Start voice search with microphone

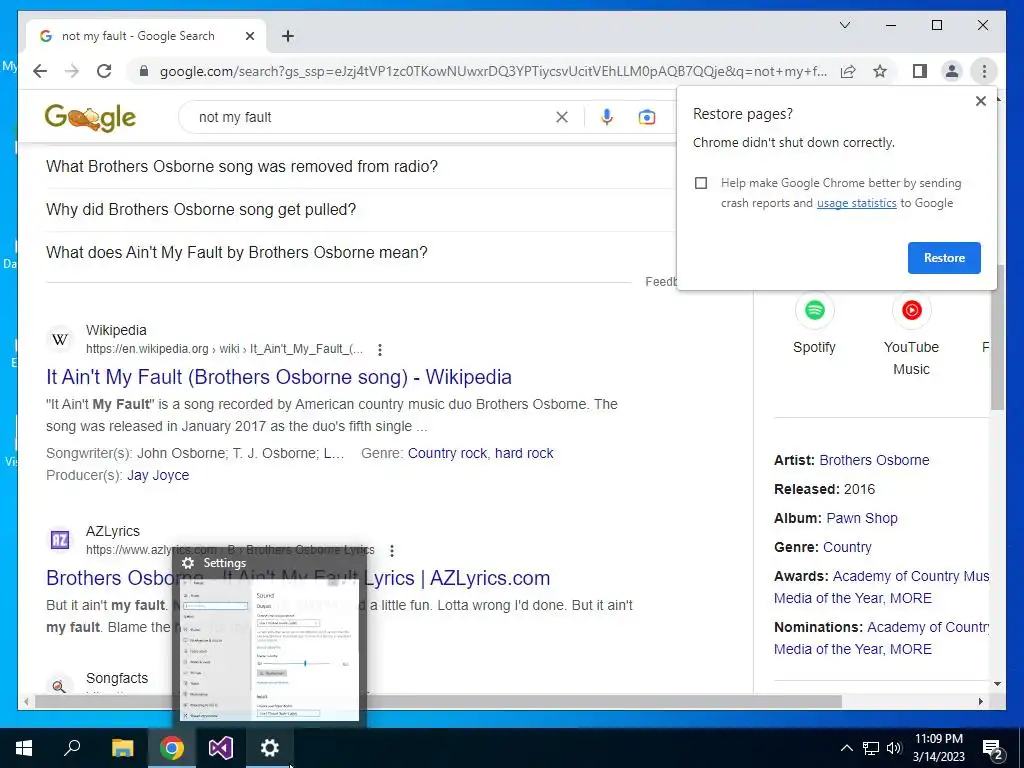[607, 117]
